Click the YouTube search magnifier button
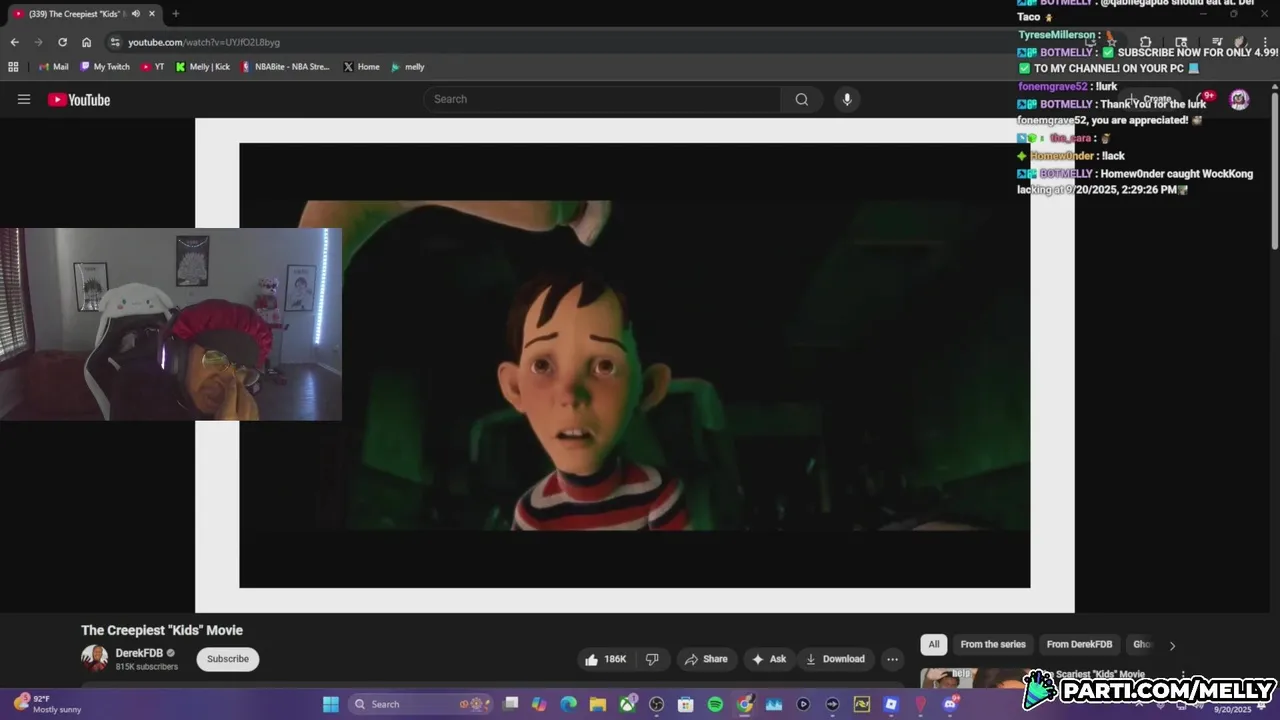 [x=801, y=99]
